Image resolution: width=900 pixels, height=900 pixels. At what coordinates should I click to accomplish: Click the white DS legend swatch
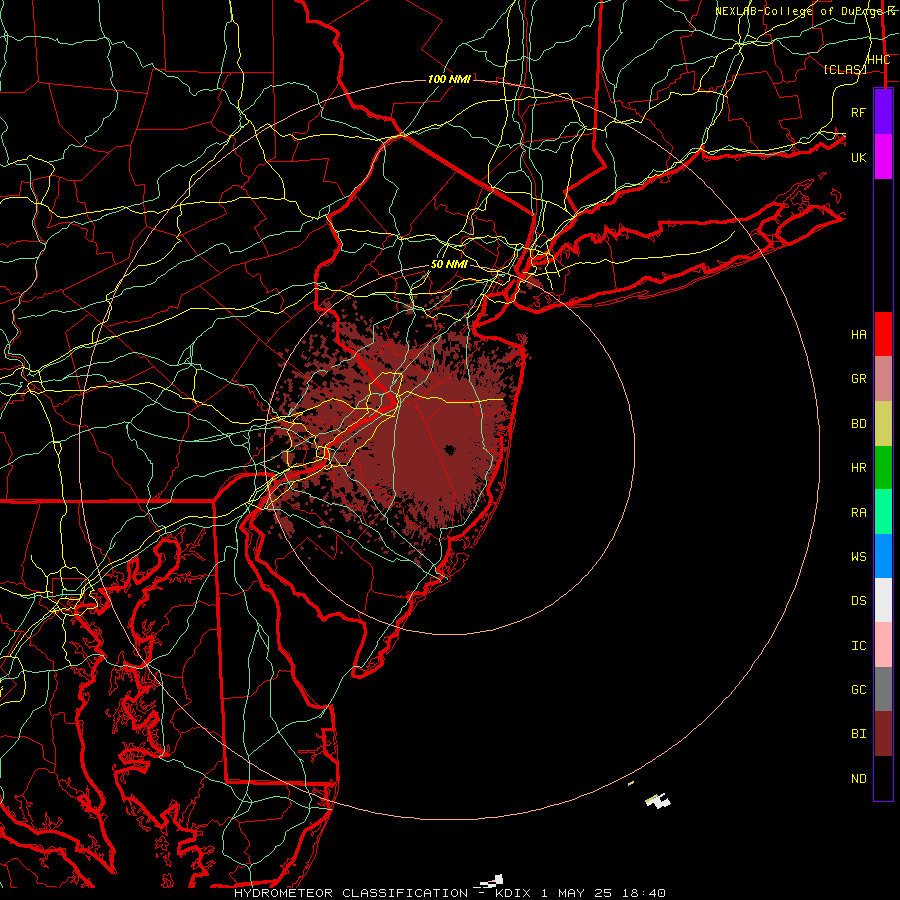pyautogui.click(x=883, y=600)
